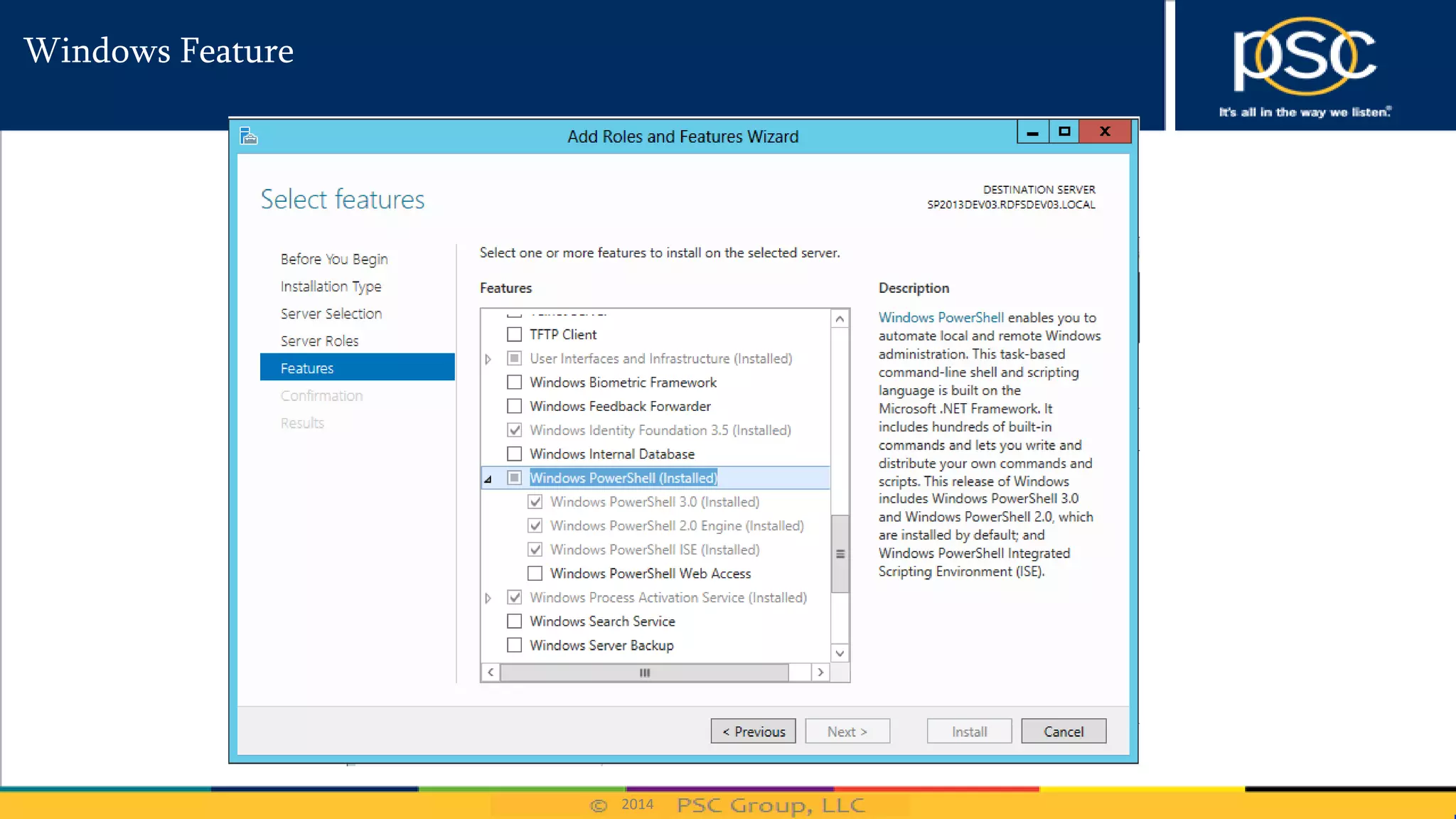Cancel the wizard
This screenshot has height=819, width=1456.
coord(1064,732)
